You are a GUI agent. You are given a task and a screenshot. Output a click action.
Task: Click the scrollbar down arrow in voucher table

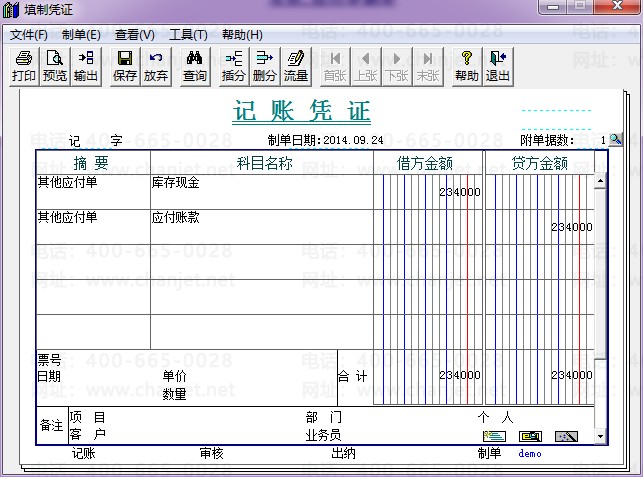coord(600,437)
